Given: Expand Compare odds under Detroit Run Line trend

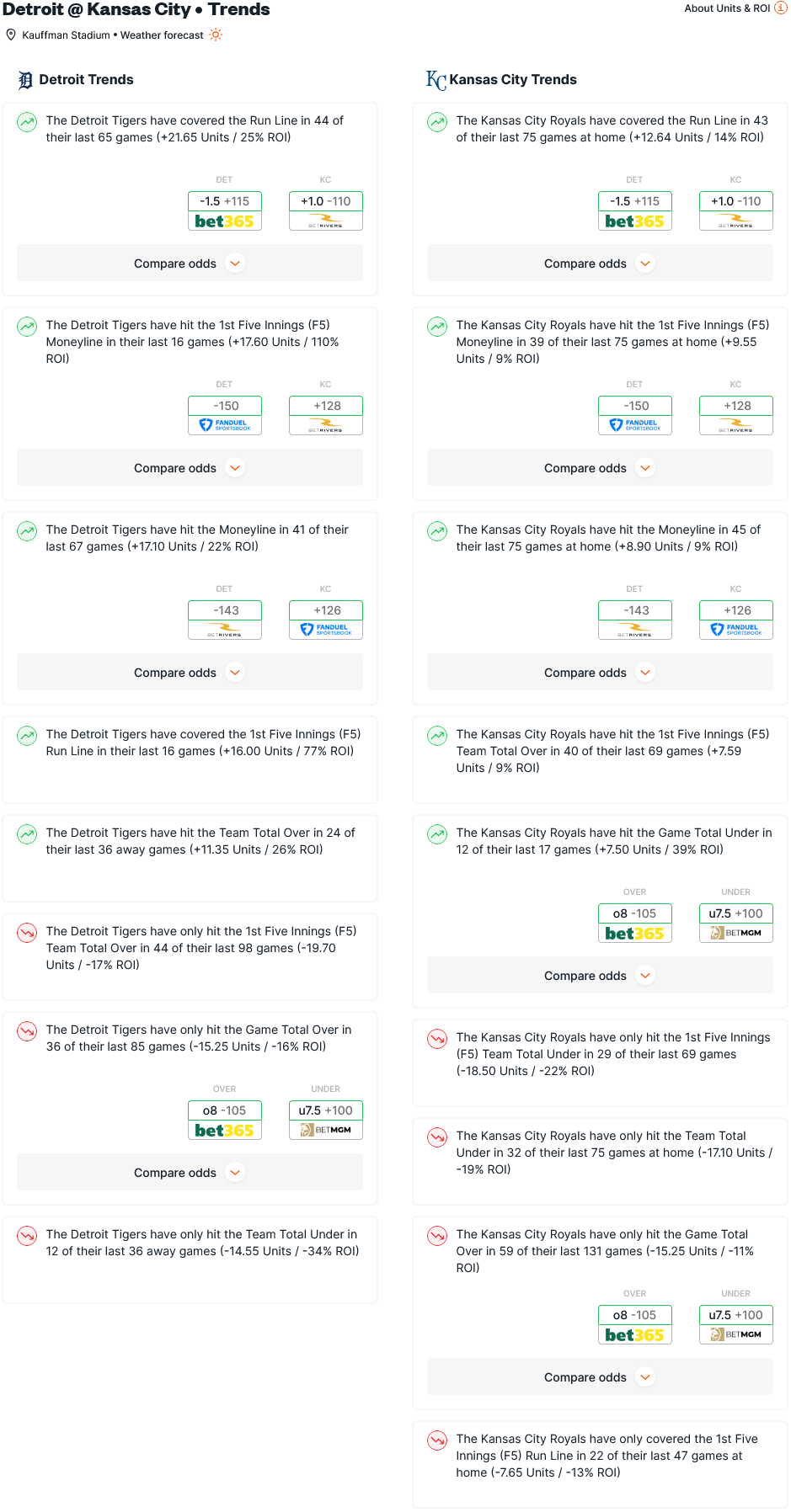Looking at the screenshot, I should 190,264.
